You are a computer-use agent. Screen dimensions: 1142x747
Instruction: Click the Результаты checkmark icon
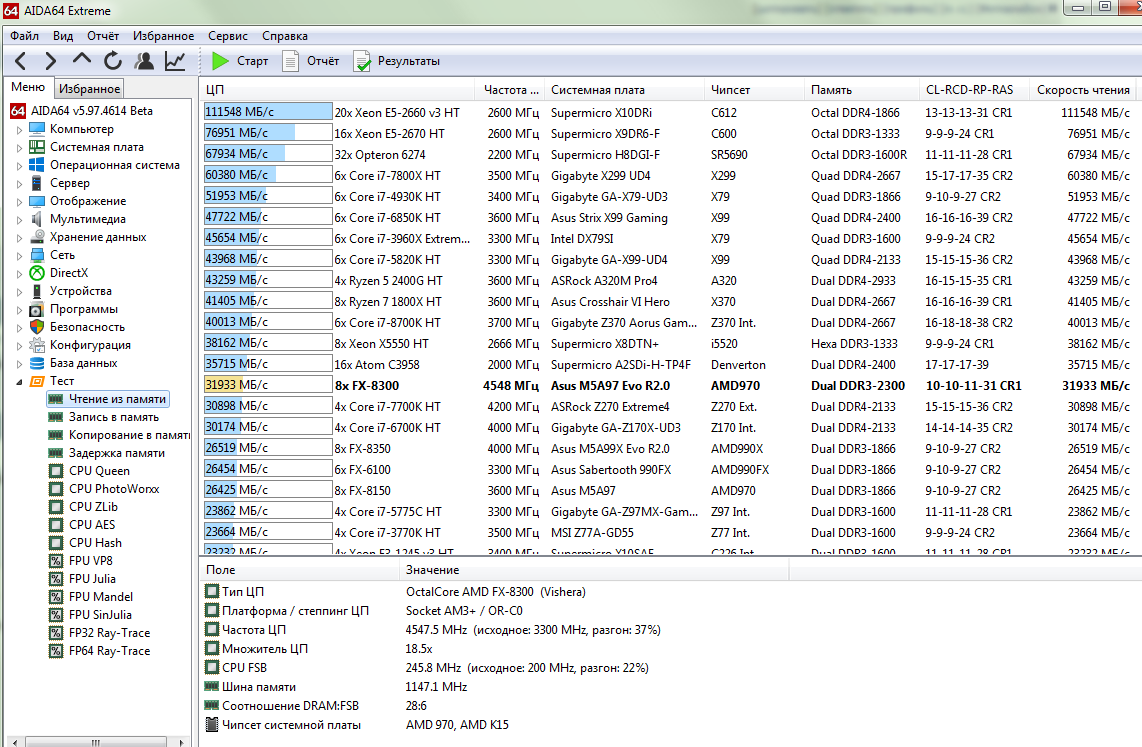[362, 61]
